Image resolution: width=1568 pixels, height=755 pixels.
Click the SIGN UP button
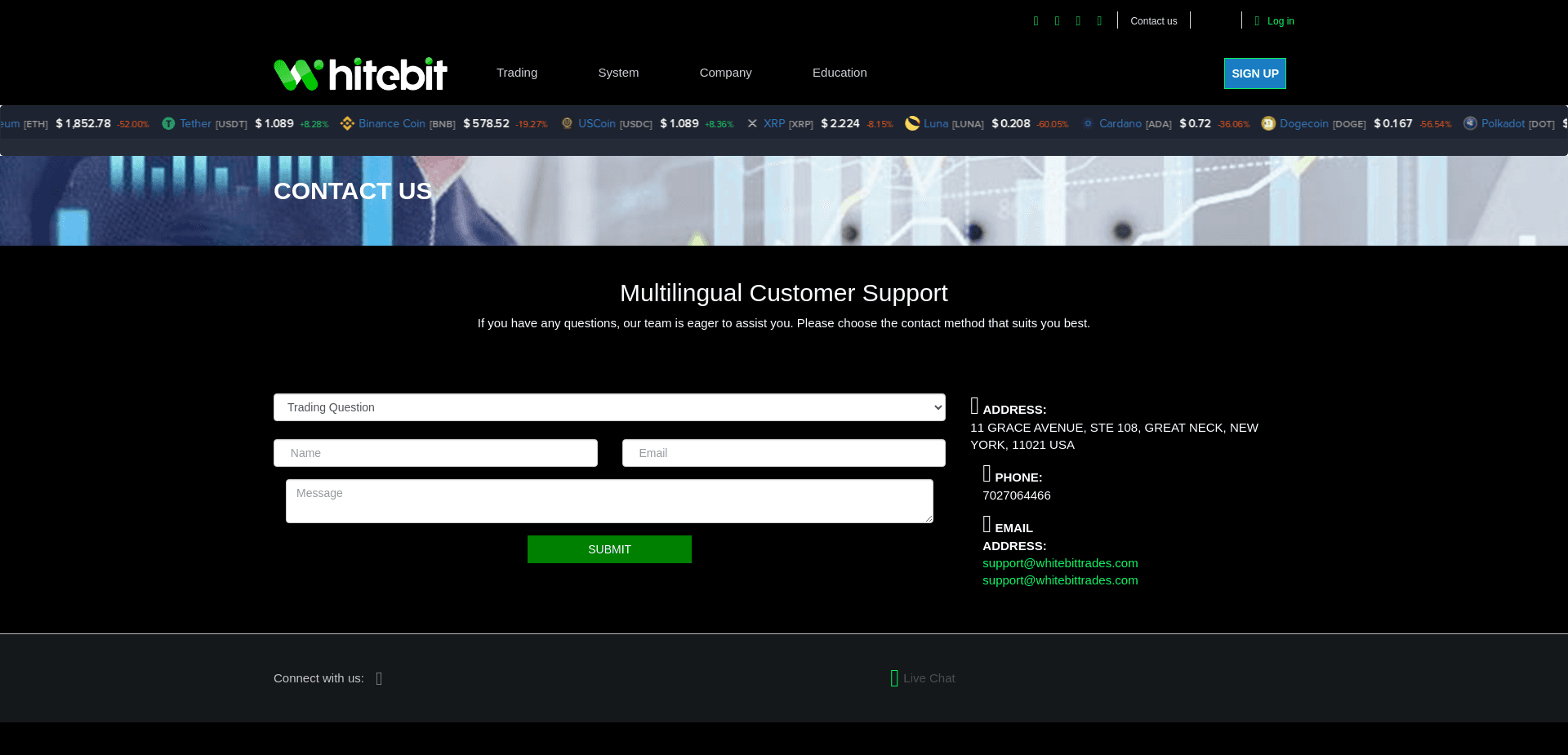[x=1254, y=73]
